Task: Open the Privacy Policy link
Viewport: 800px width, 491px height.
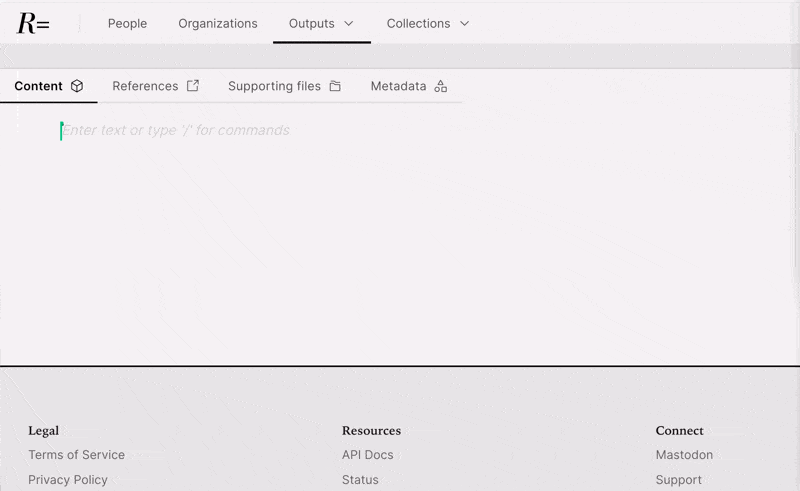Action: pyautogui.click(x=68, y=480)
